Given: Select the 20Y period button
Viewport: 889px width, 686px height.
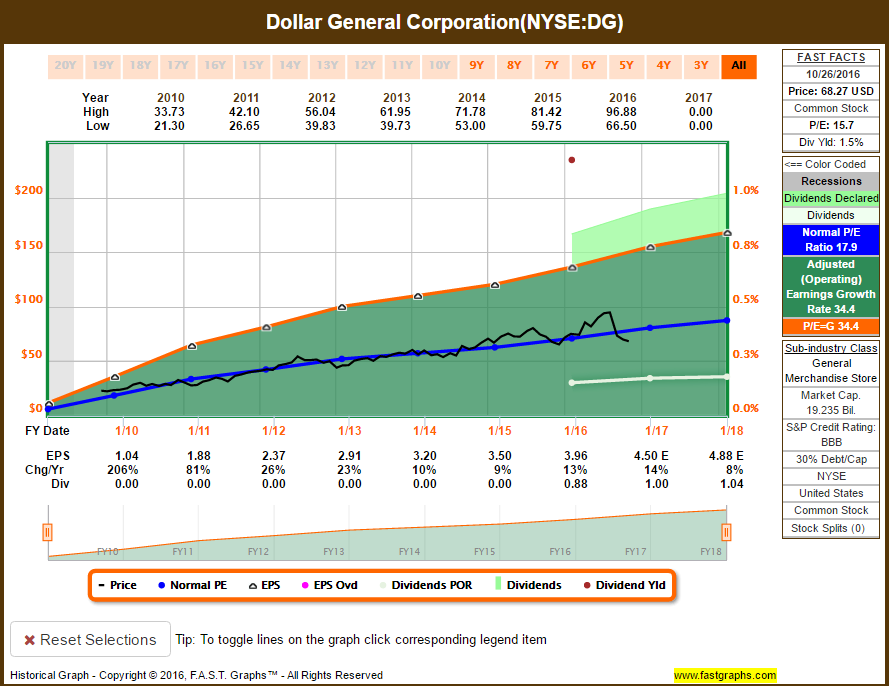Looking at the screenshot, I should 65,66.
